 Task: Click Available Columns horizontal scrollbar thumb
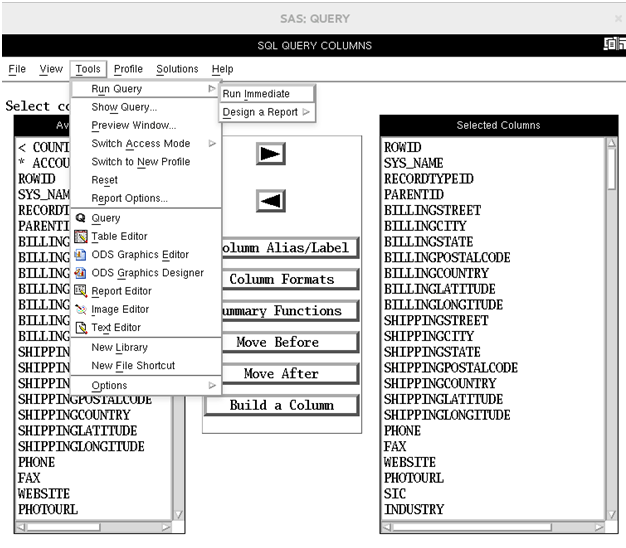(x=63, y=527)
